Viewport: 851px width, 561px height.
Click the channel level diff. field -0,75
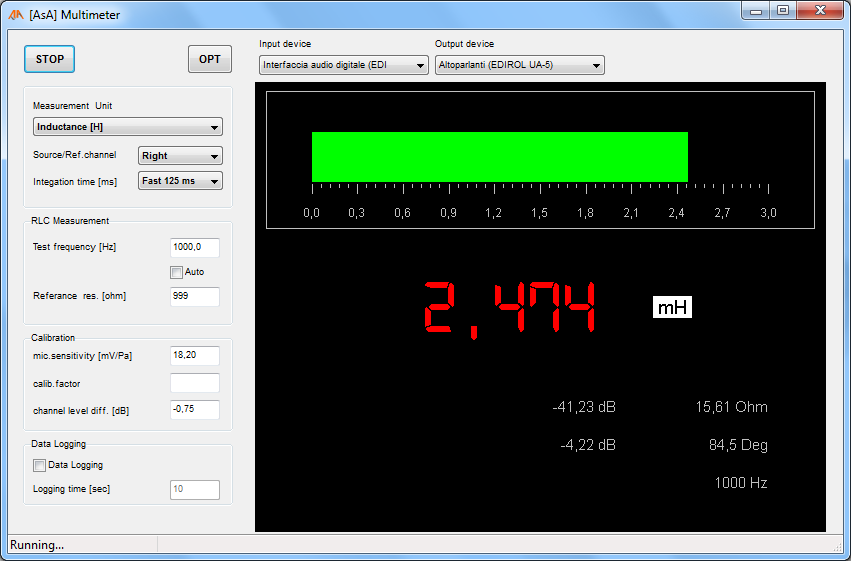(x=195, y=410)
